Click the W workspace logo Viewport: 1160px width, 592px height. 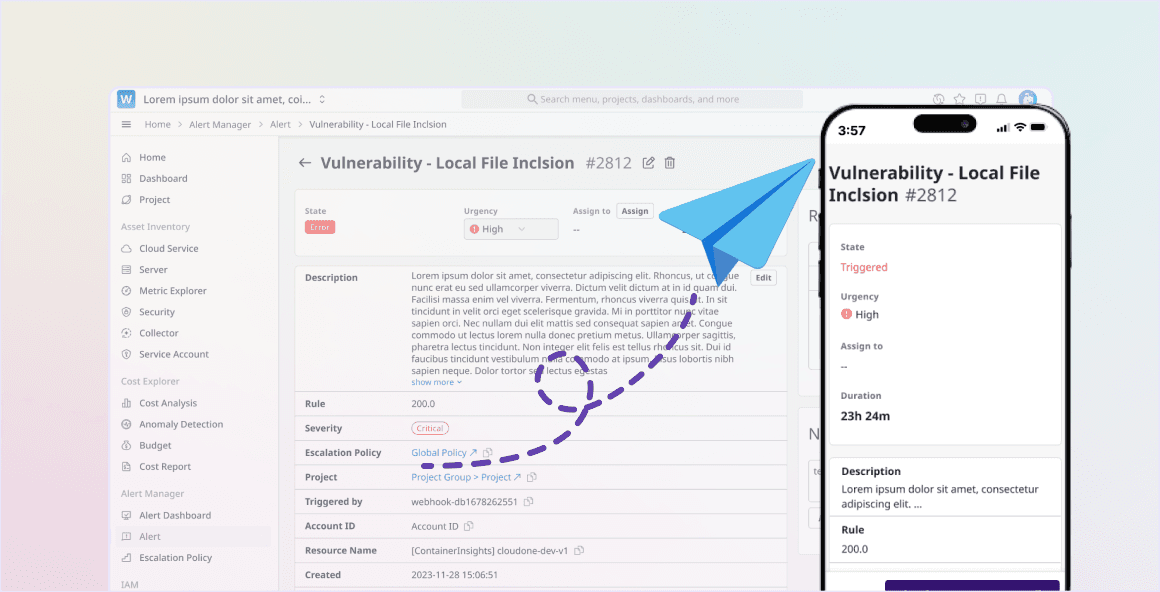pyautogui.click(x=126, y=99)
